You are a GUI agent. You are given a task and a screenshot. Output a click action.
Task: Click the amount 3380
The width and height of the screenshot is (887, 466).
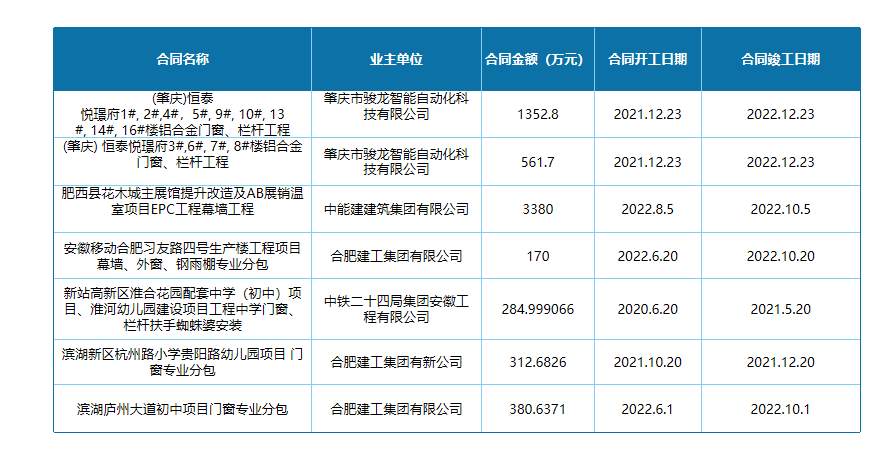pos(537,209)
